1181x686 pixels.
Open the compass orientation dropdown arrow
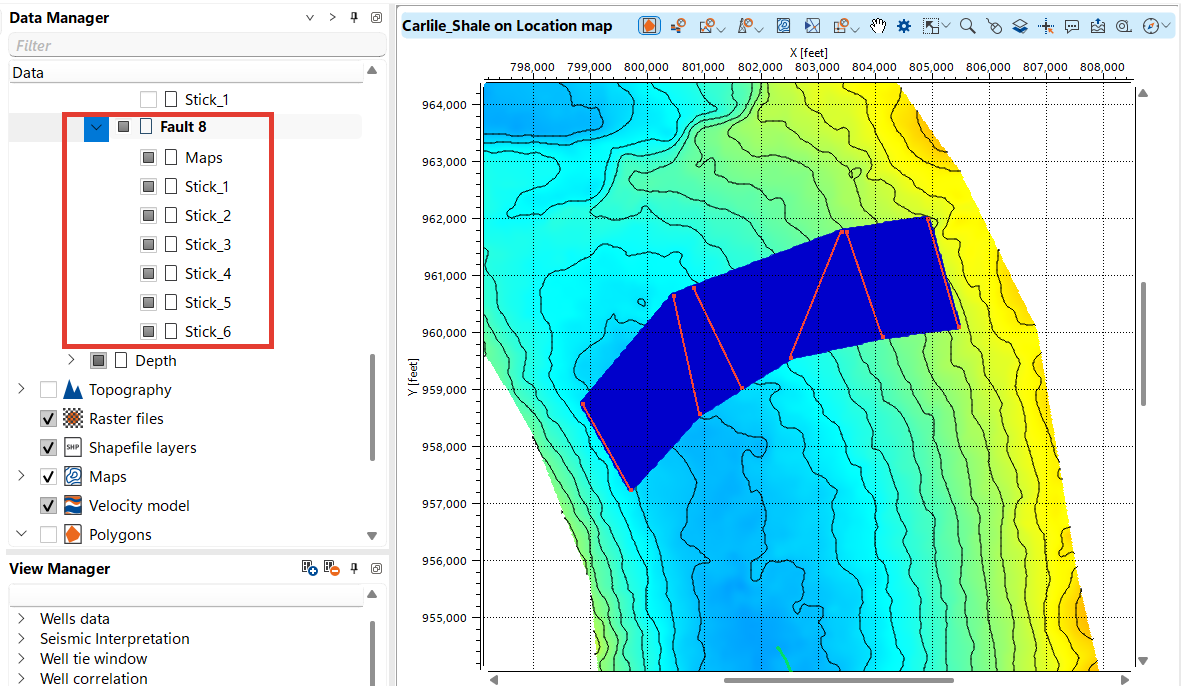tap(1166, 27)
